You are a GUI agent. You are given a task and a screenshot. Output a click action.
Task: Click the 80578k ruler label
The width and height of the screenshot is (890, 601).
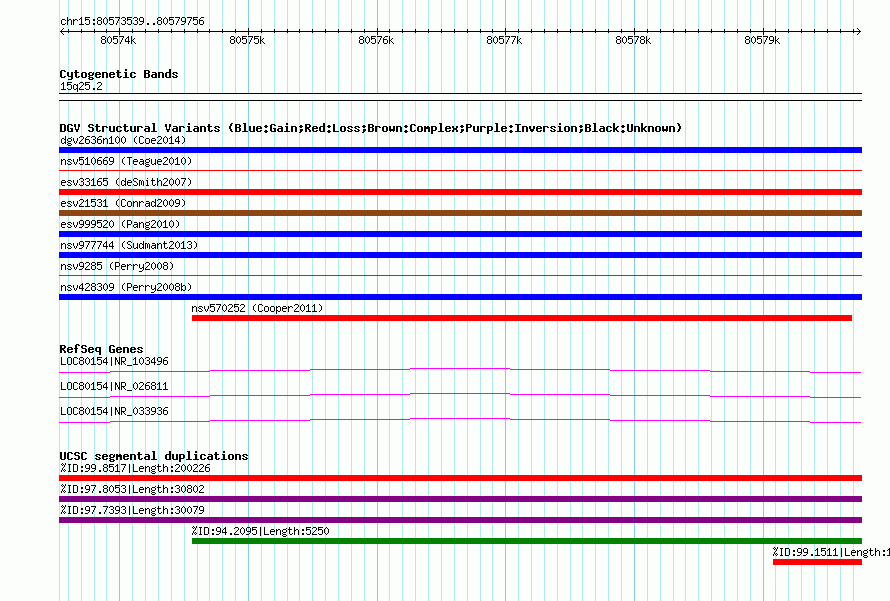(633, 40)
